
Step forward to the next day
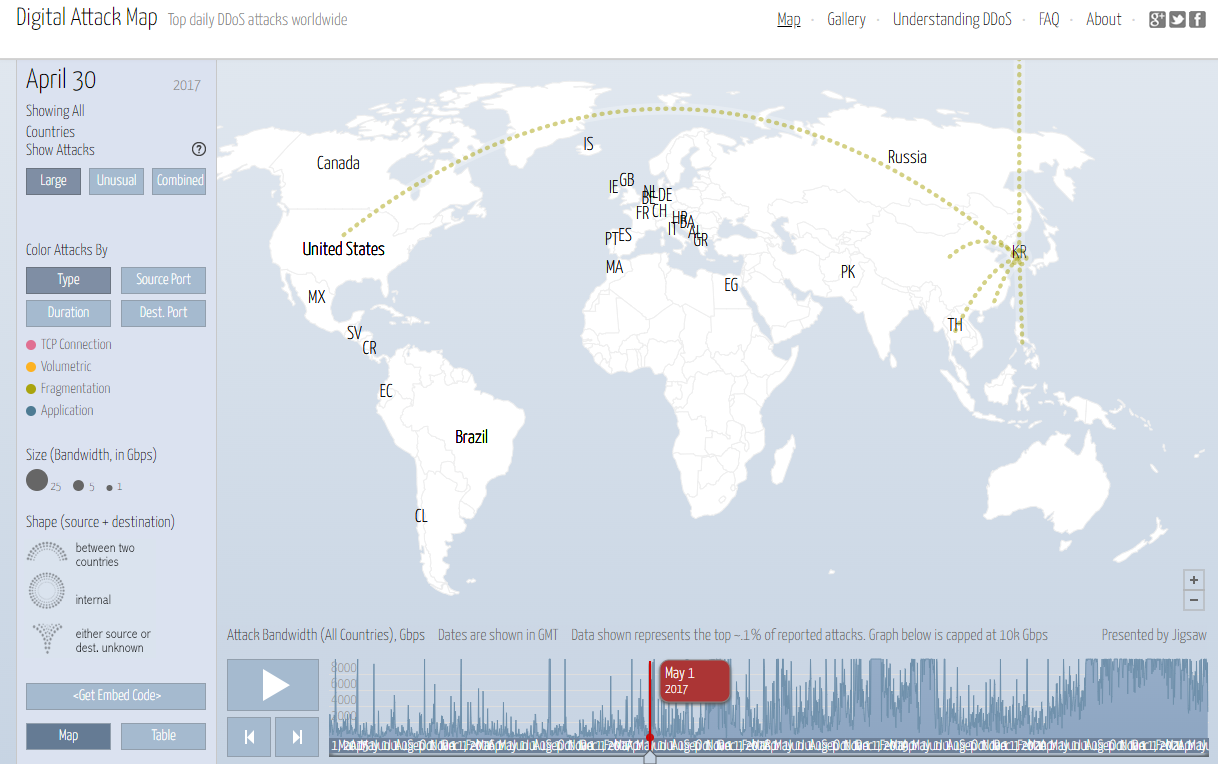[x=297, y=737]
